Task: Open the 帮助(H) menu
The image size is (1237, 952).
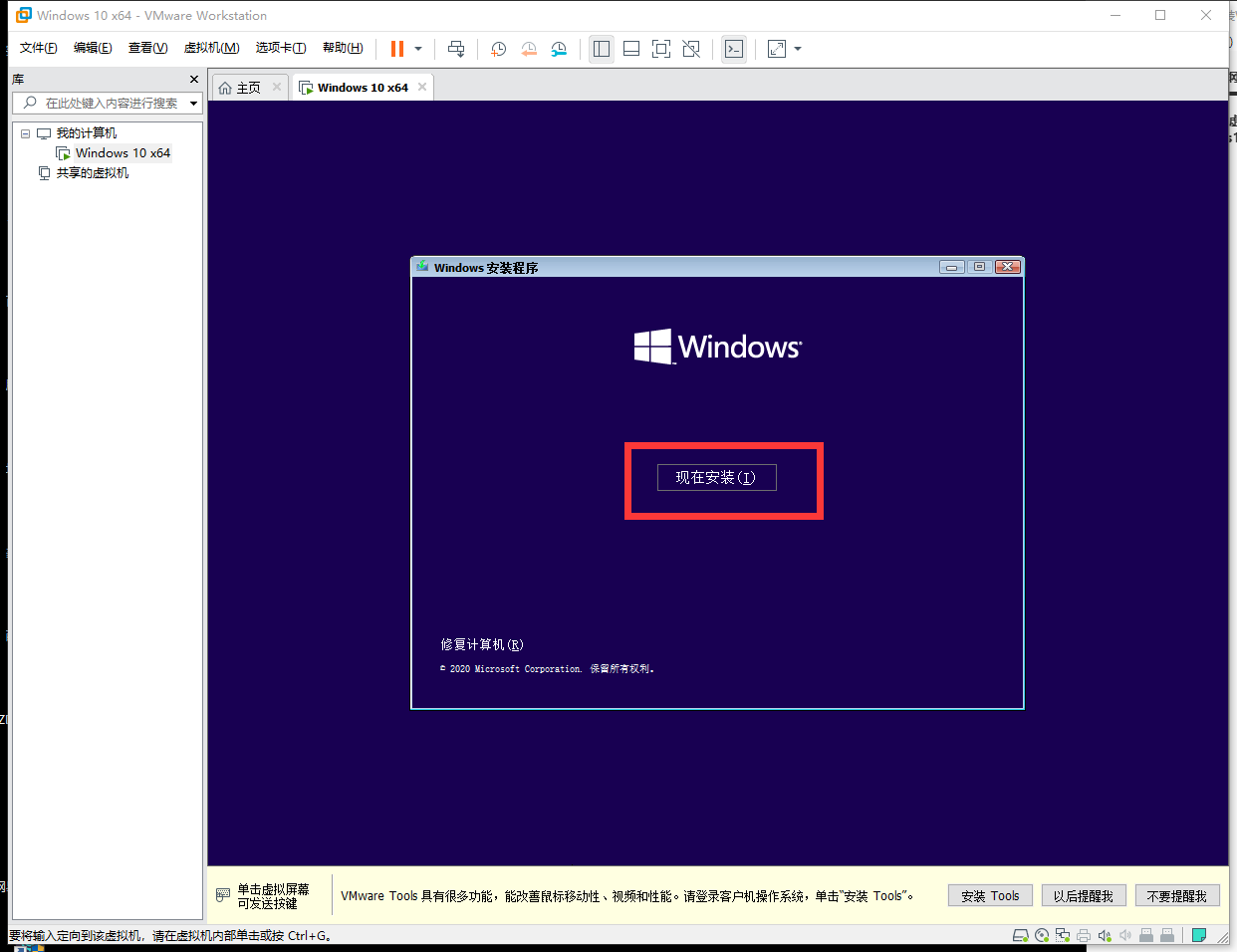Action: 343,48
